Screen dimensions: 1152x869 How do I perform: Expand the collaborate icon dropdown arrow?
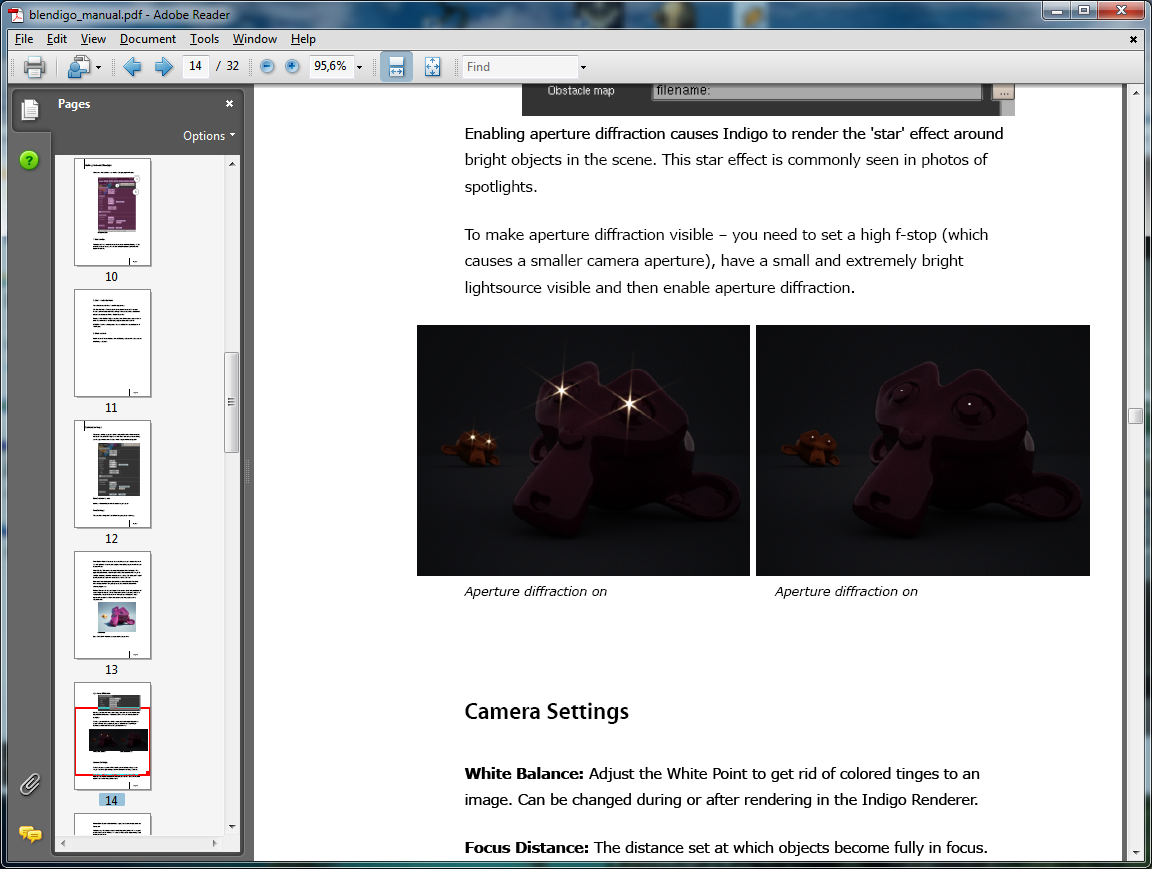click(98, 68)
